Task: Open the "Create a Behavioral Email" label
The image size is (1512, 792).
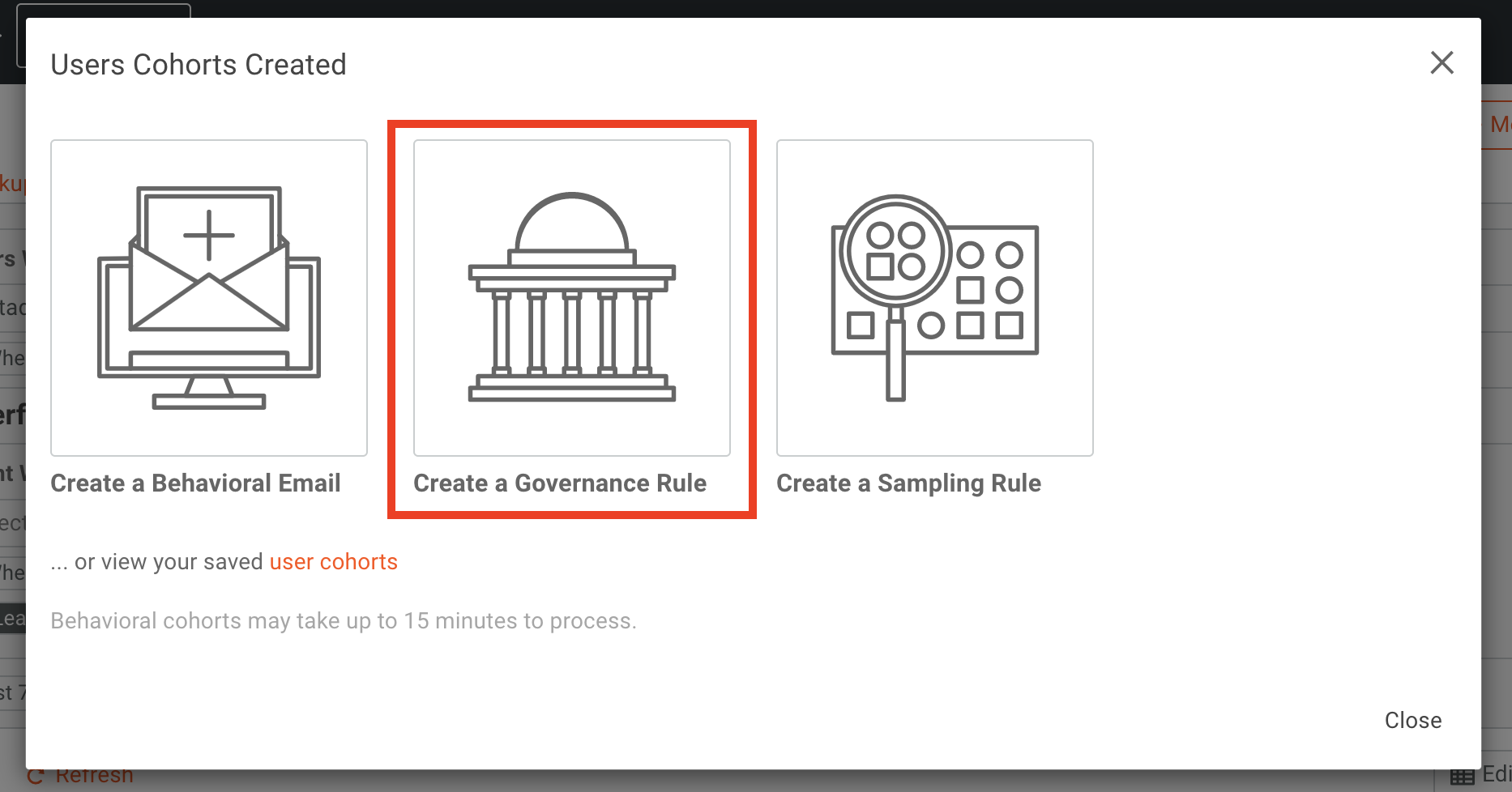Action: (x=195, y=483)
